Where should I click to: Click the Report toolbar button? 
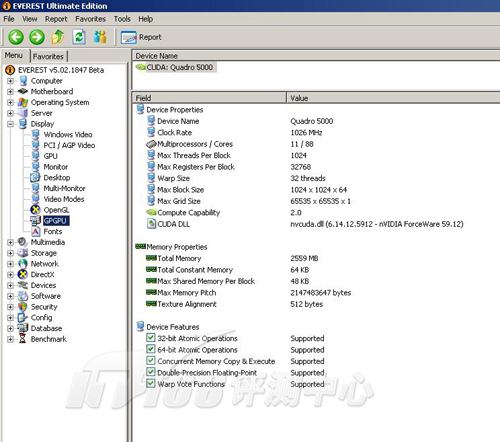click(141, 37)
